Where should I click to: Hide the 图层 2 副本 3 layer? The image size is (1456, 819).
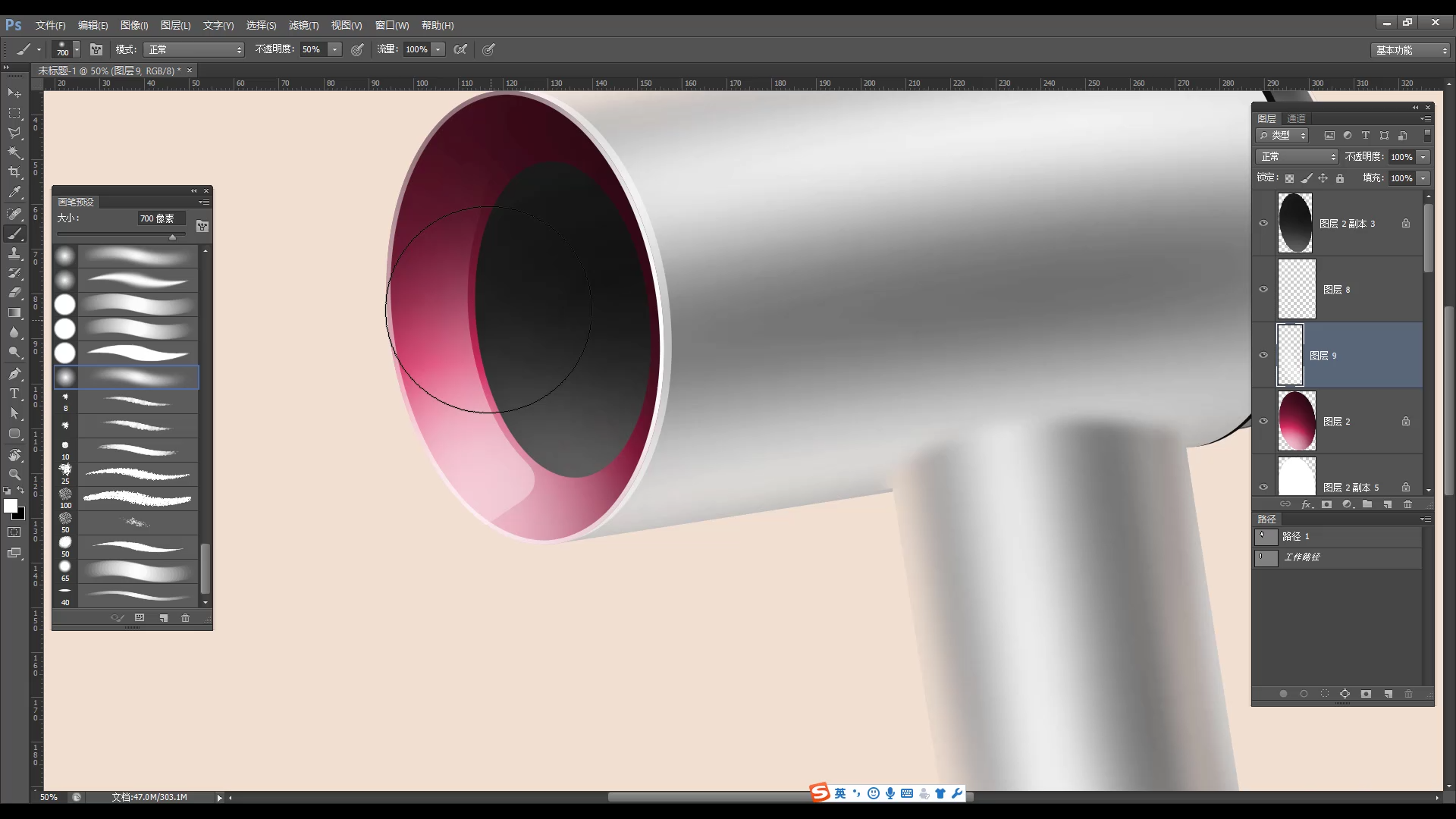coord(1263,223)
